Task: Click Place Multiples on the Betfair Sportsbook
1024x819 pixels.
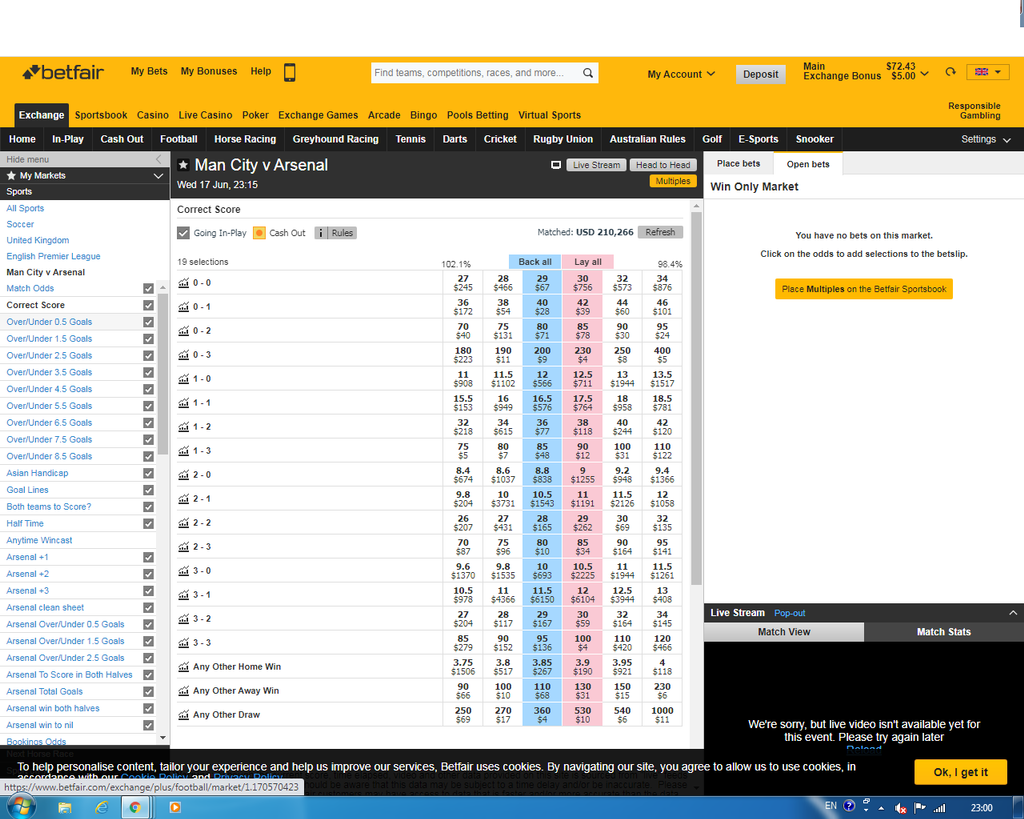Action: [x=864, y=289]
